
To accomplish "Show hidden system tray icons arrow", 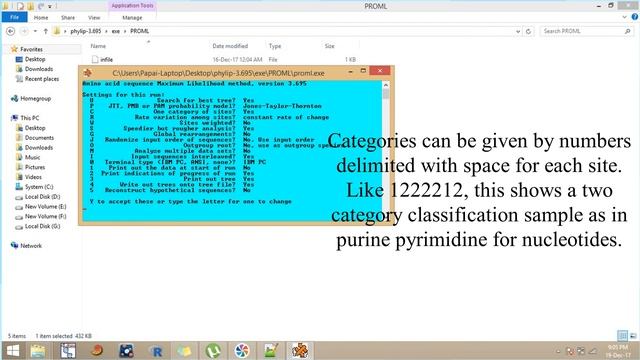I will click(x=558, y=351).
